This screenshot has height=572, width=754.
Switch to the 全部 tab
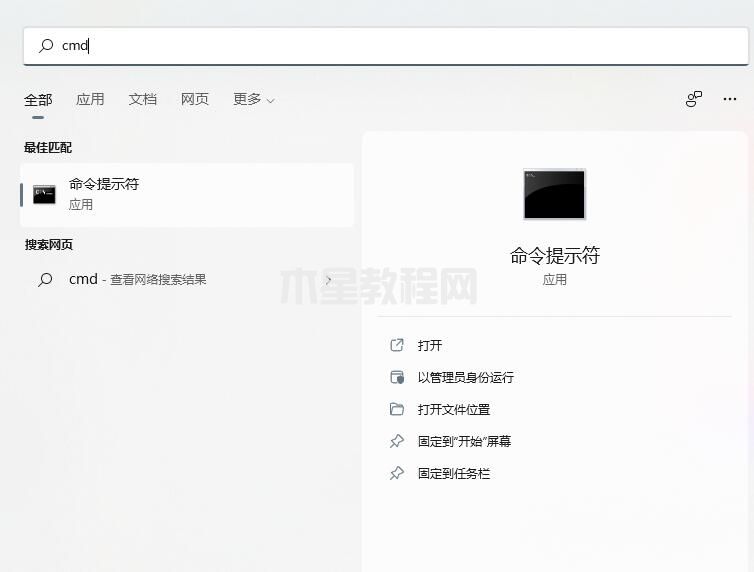click(38, 99)
